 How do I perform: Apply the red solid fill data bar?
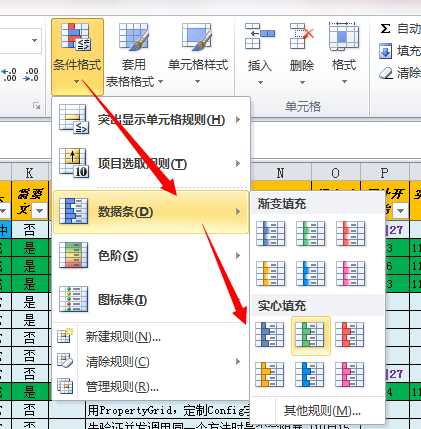pyautogui.click(x=350, y=335)
